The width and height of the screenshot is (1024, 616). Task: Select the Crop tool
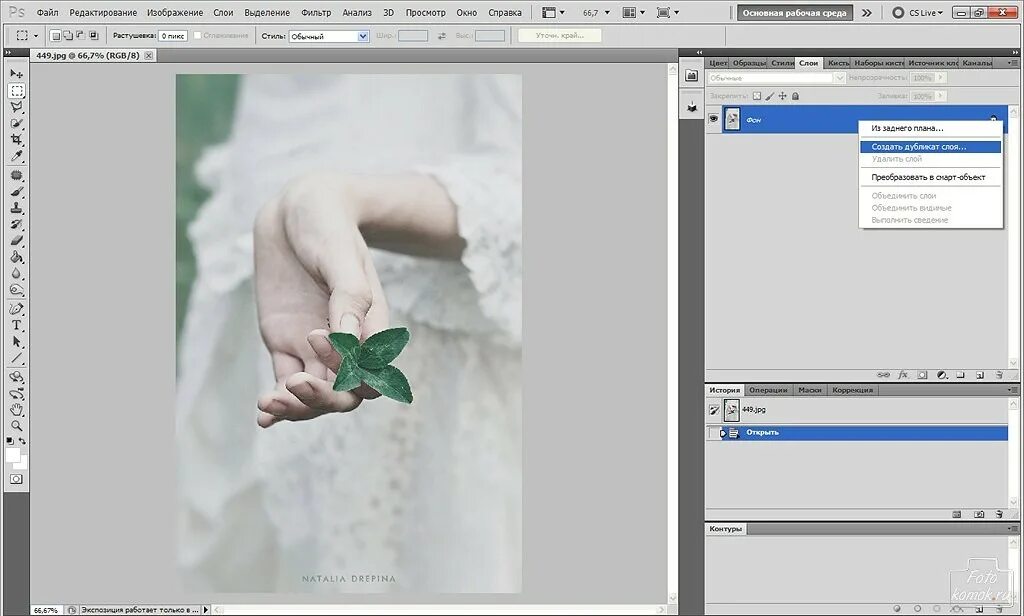(16, 139)
